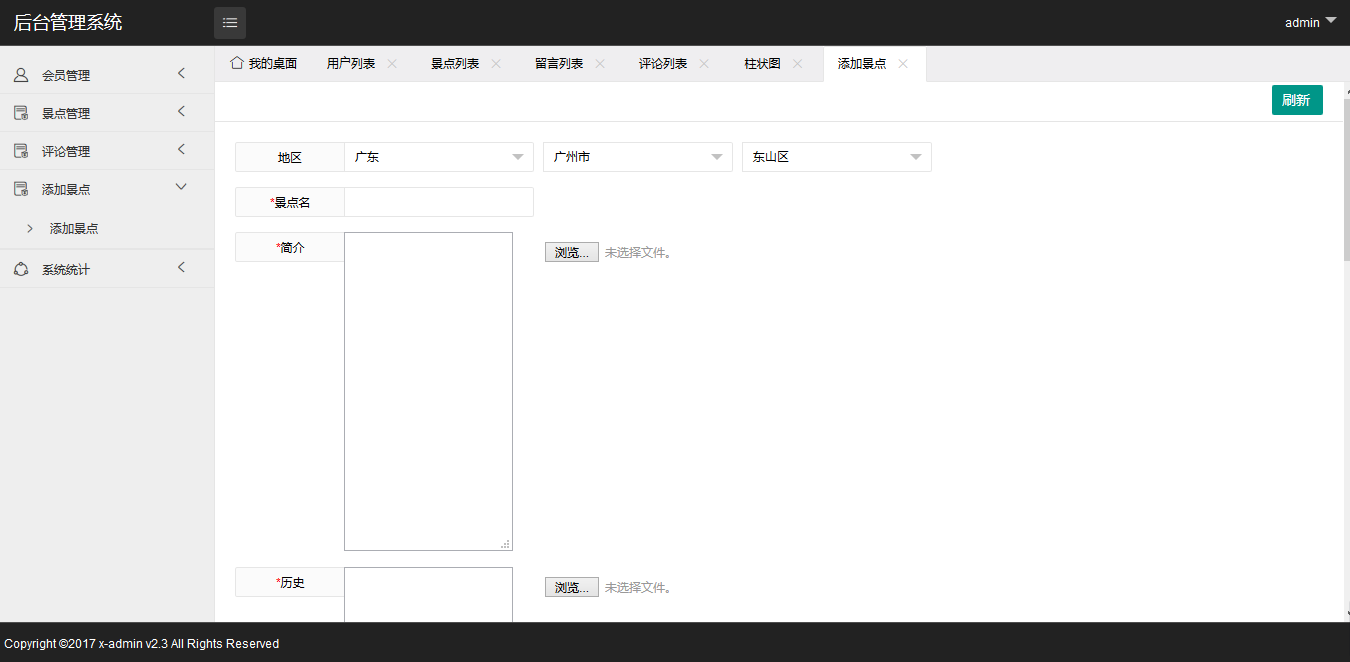1350x662 pixels.
Task: Click the 景点管理 icon in sidebar
Action: tap(20, 112)
